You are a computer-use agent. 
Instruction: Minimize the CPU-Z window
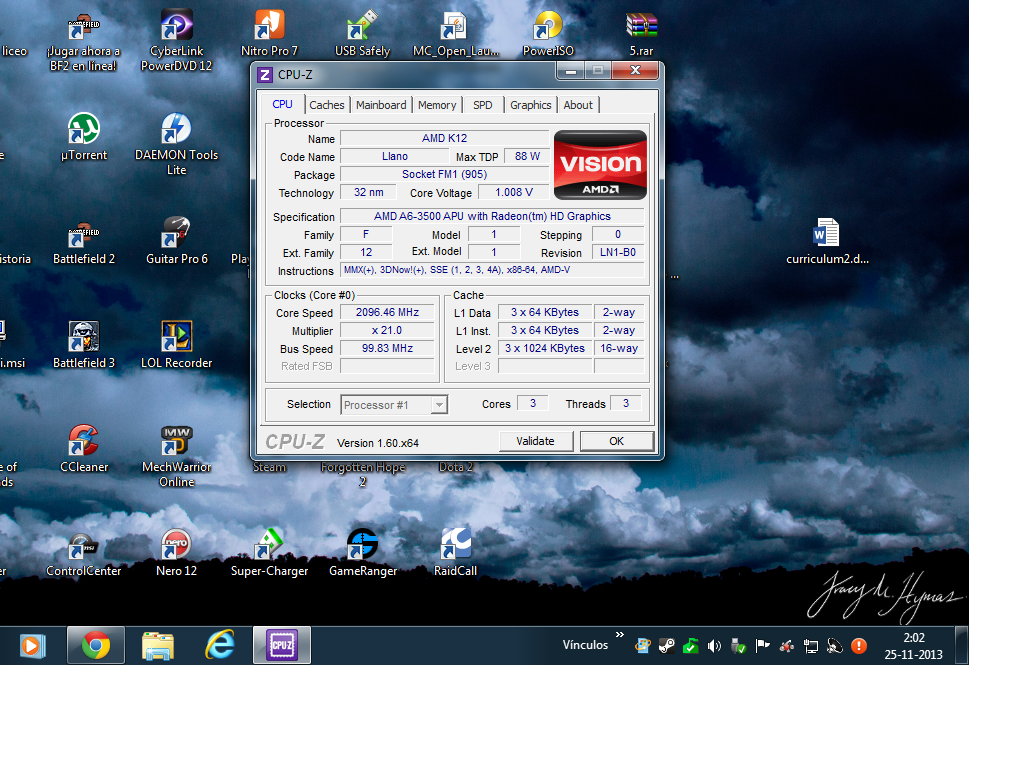coord(570,71)
